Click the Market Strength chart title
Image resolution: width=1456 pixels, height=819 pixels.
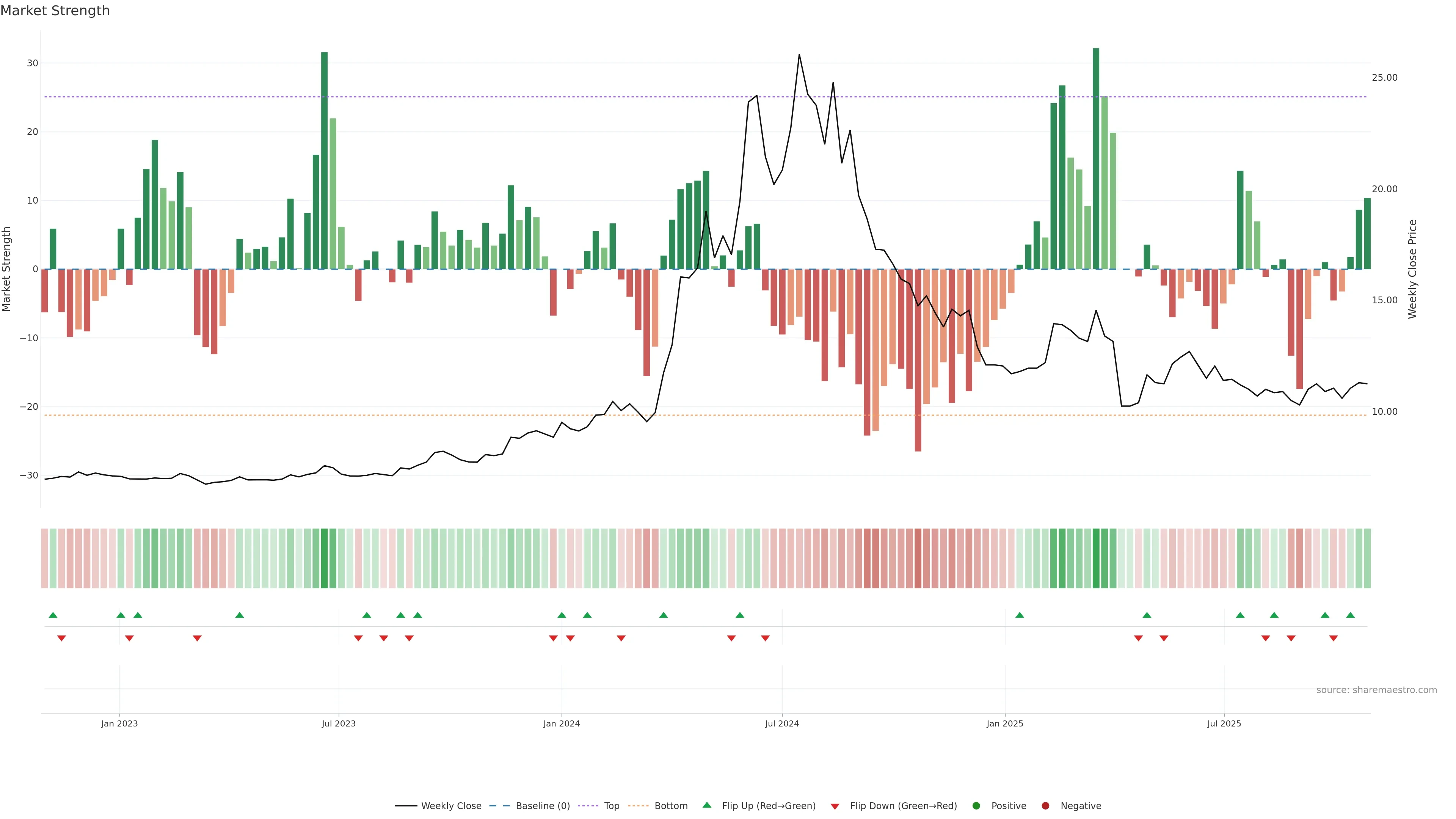[55, 11]
